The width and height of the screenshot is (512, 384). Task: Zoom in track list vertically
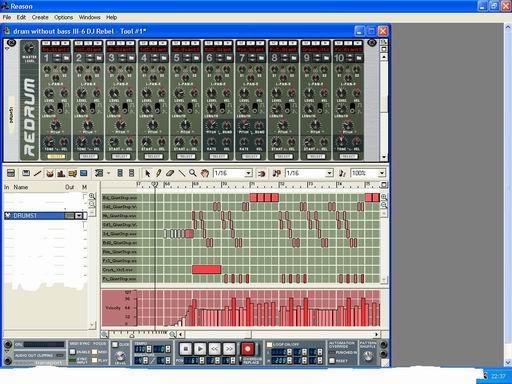tap(92, 196)
